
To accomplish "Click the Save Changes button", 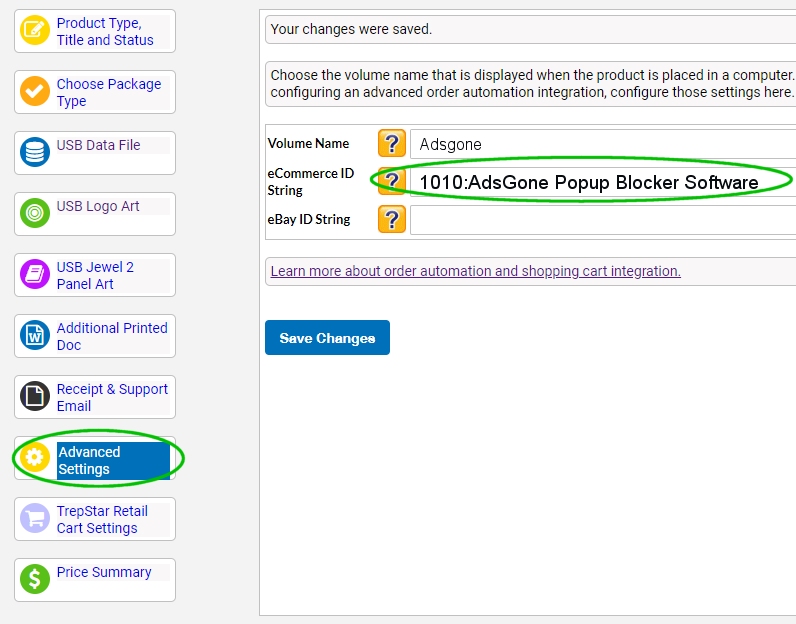I will coord(327,338).
